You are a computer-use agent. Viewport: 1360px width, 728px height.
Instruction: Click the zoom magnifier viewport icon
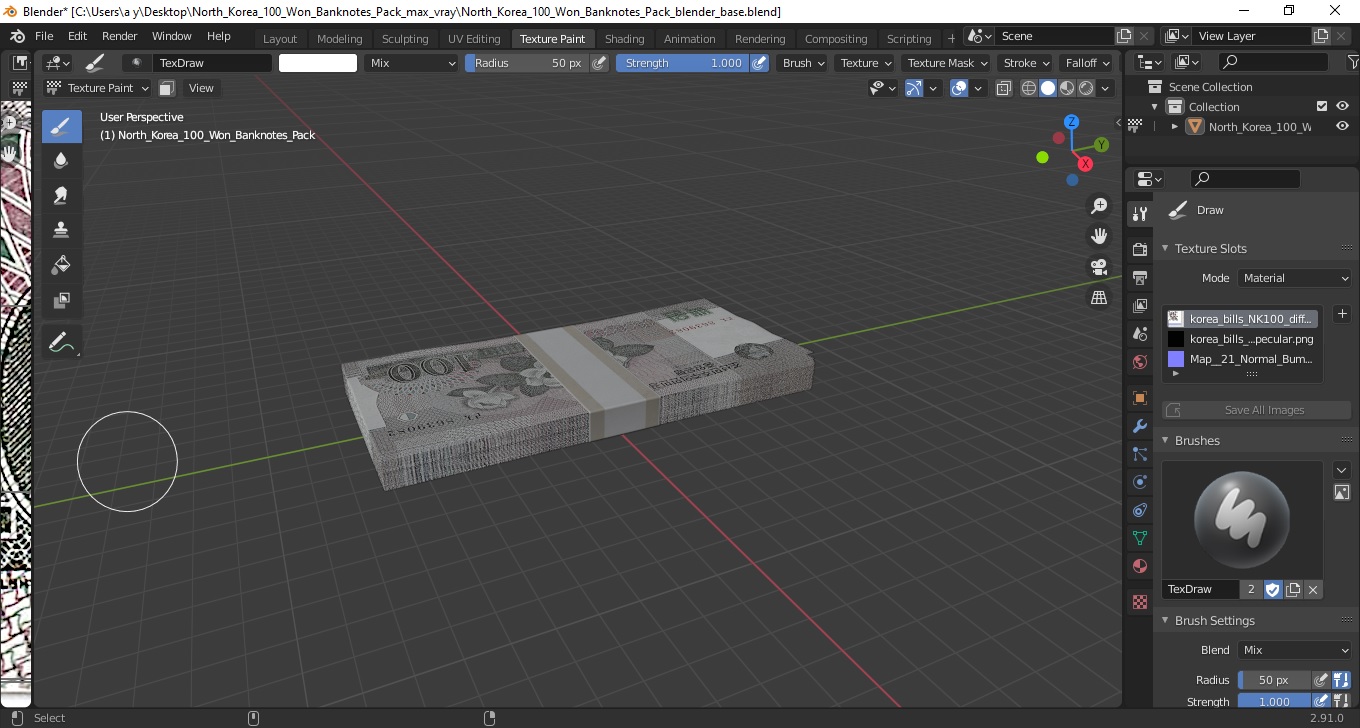[x=1099, y=205]
